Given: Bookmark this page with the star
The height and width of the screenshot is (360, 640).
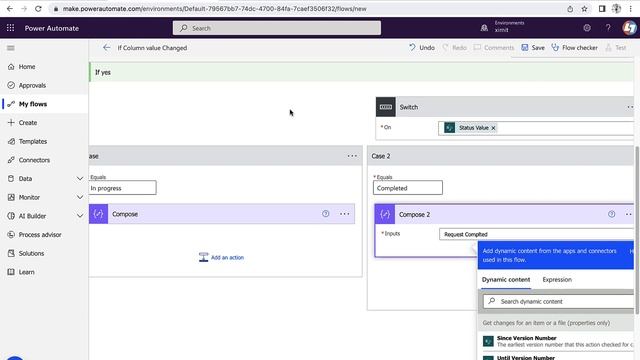Looking at the screenshot, I should [x=584, y=9].
